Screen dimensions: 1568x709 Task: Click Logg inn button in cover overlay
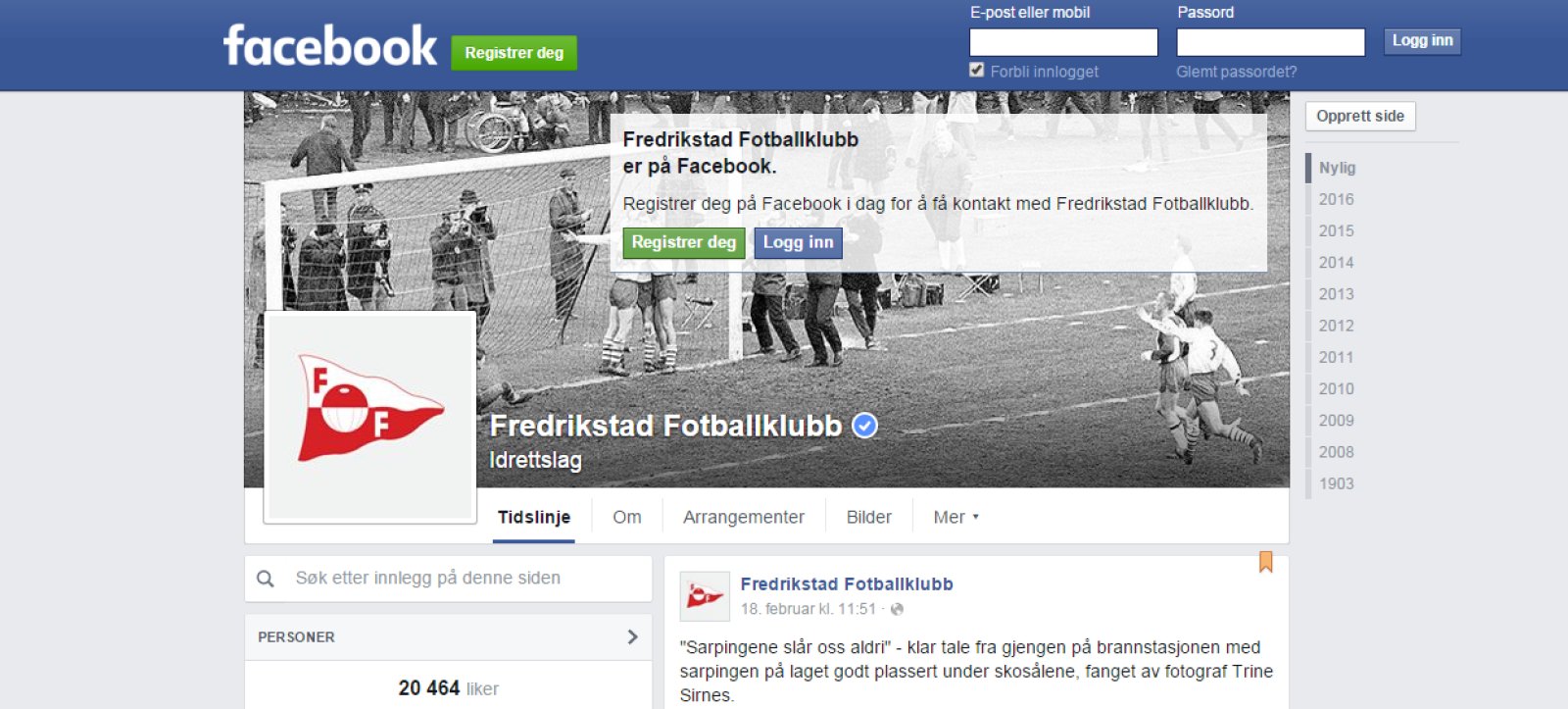point(798,242)
